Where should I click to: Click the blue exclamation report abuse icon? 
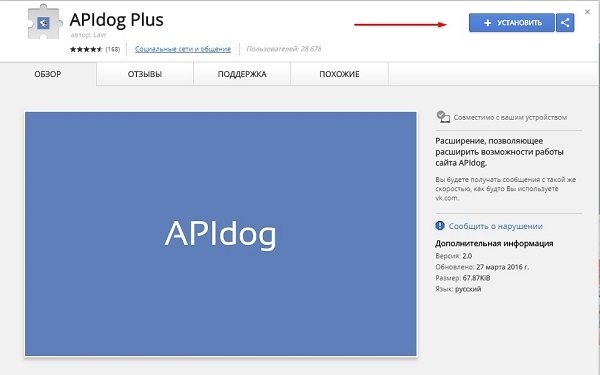[x=440, y=226]
